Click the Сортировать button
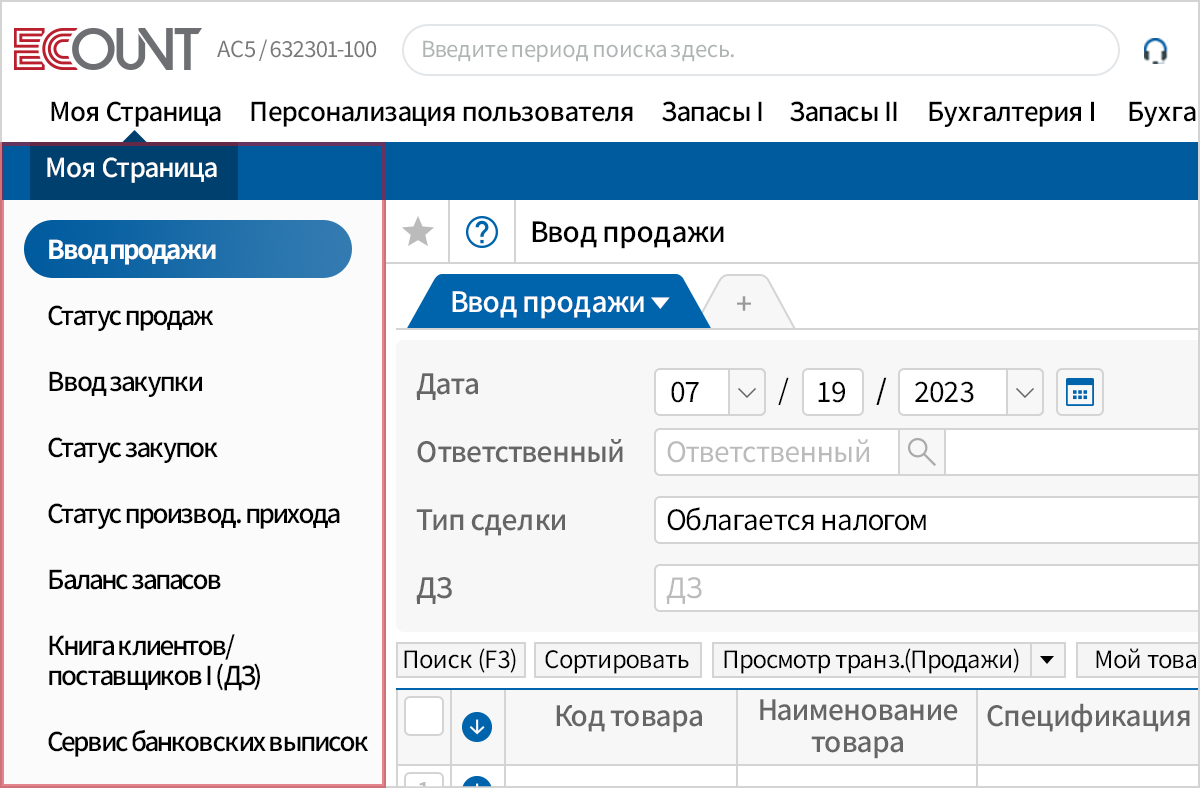Viewport: 1200px width, 788px height. [x=617, y=659]
